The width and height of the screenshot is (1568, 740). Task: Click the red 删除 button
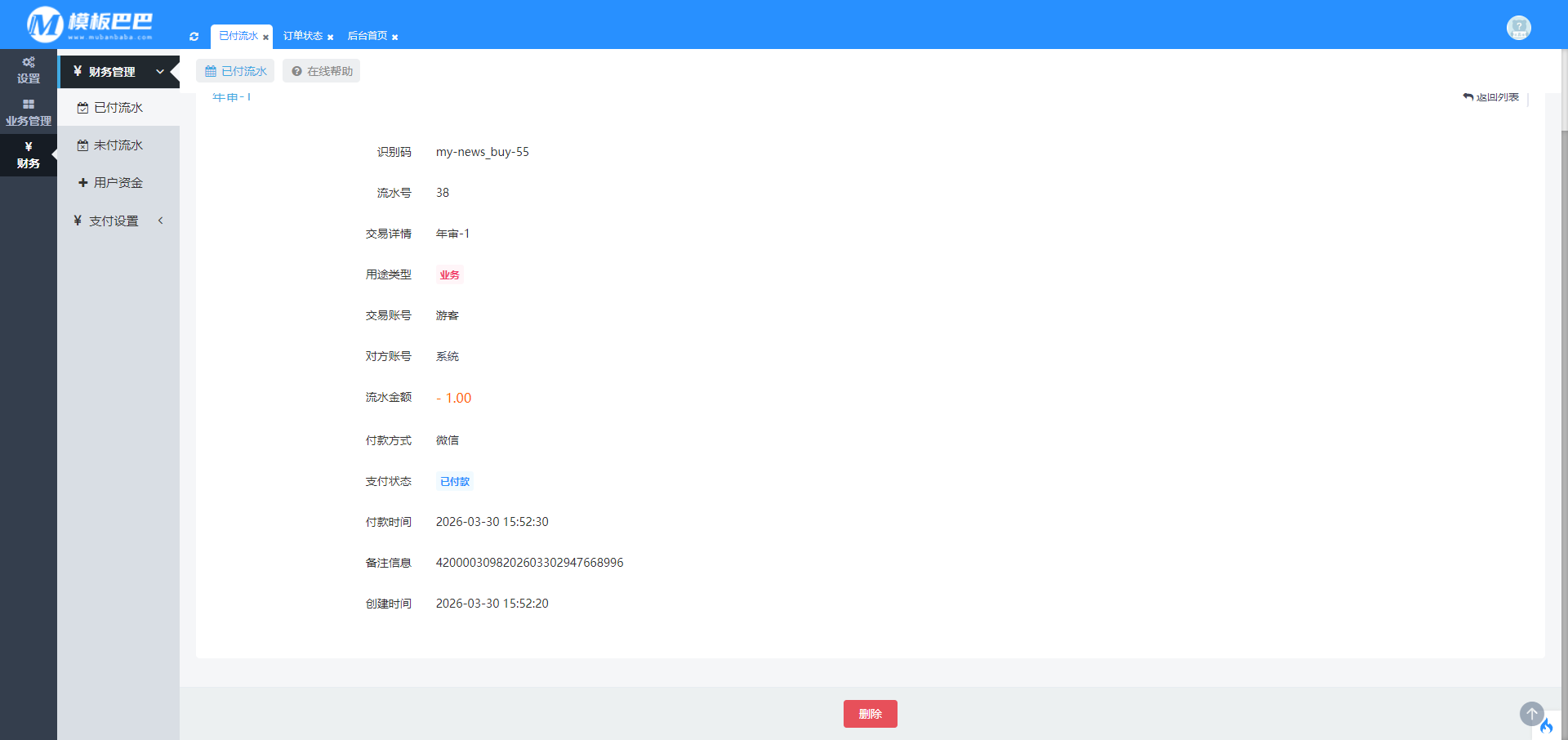870,714
